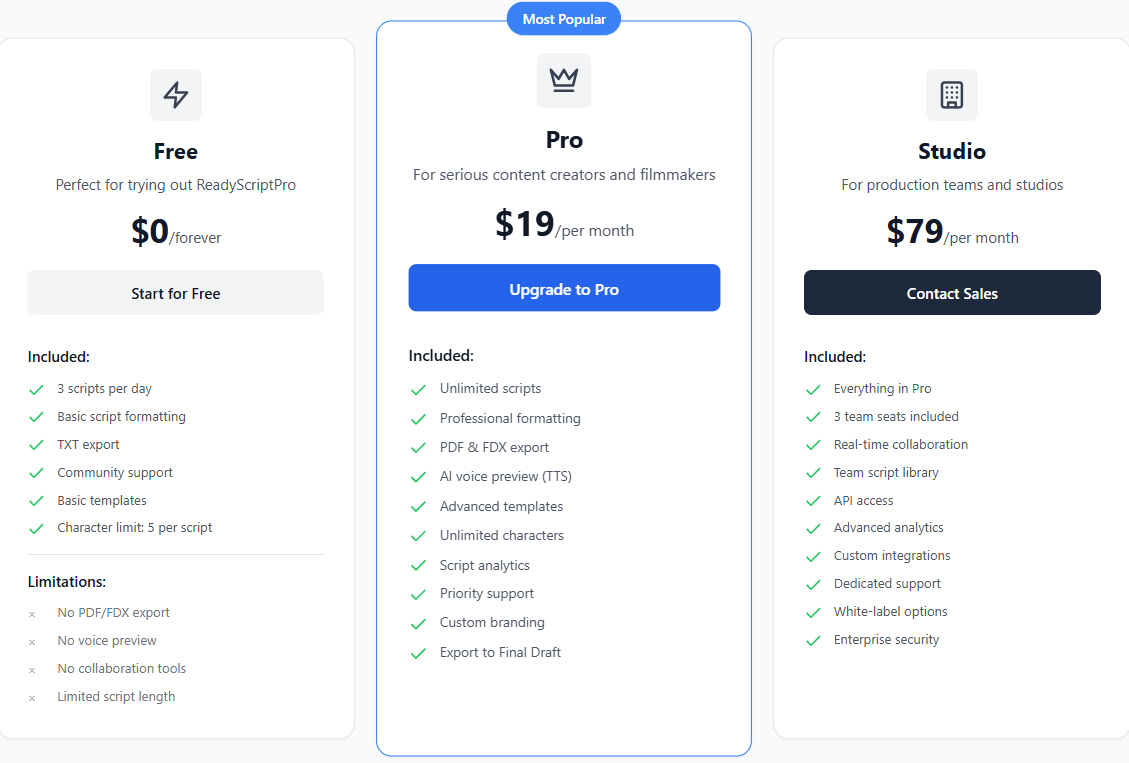Click the x icon next to Limited script length
This screenshot has height=763, width=1129.
point(31,697)
